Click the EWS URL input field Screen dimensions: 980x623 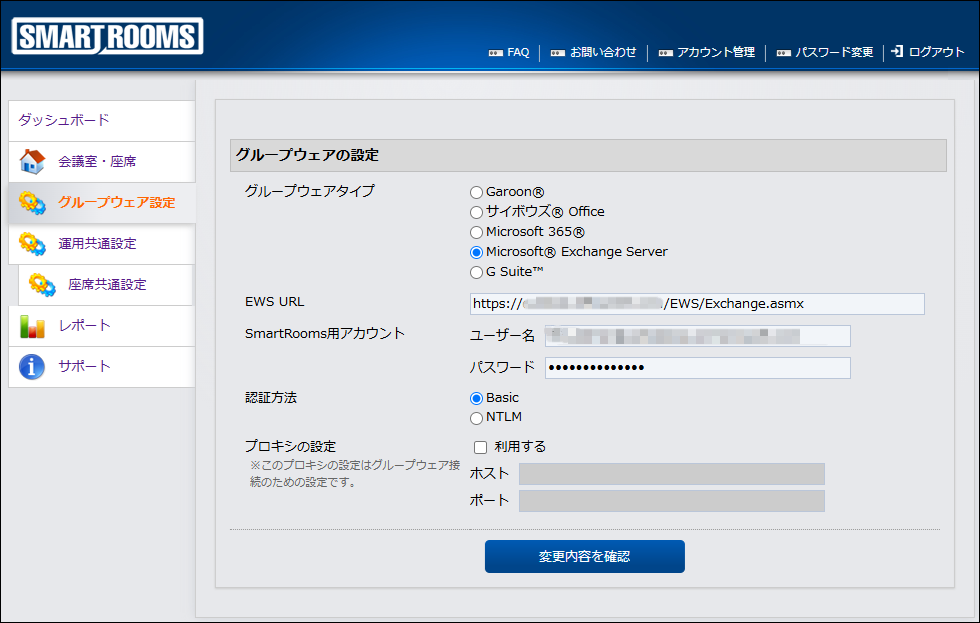pyautogui.click(x=697, y=304)
